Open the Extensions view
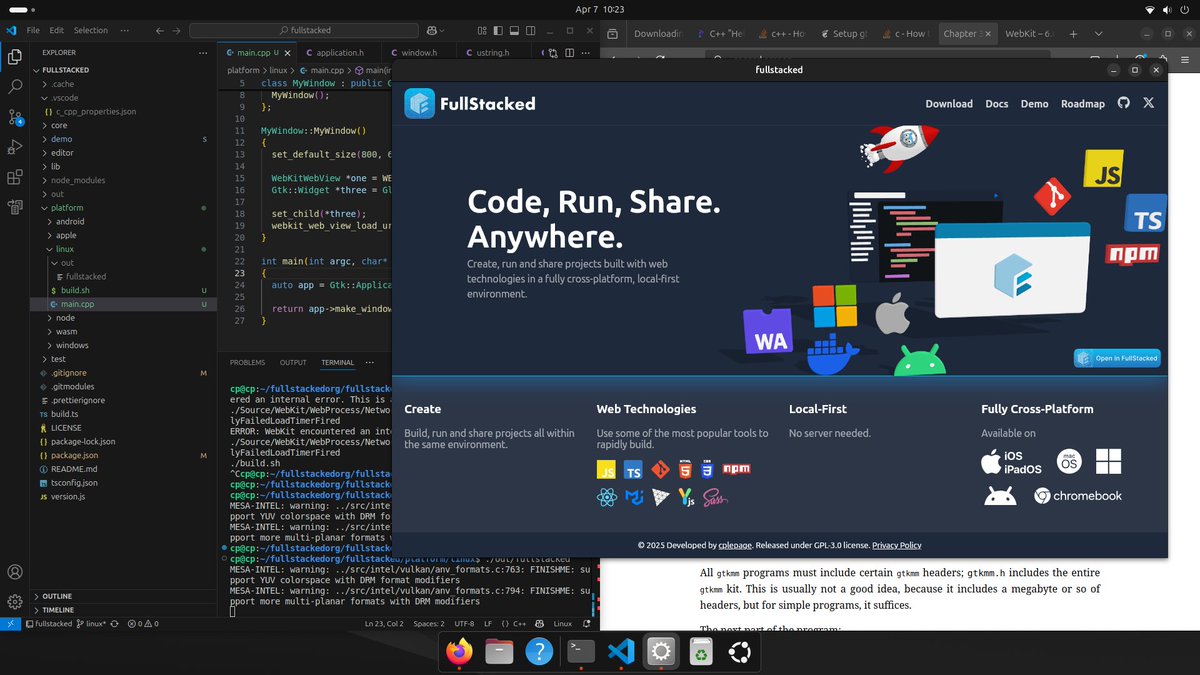The width and height of the screenshot is (1200, 675). pos(13,178)
